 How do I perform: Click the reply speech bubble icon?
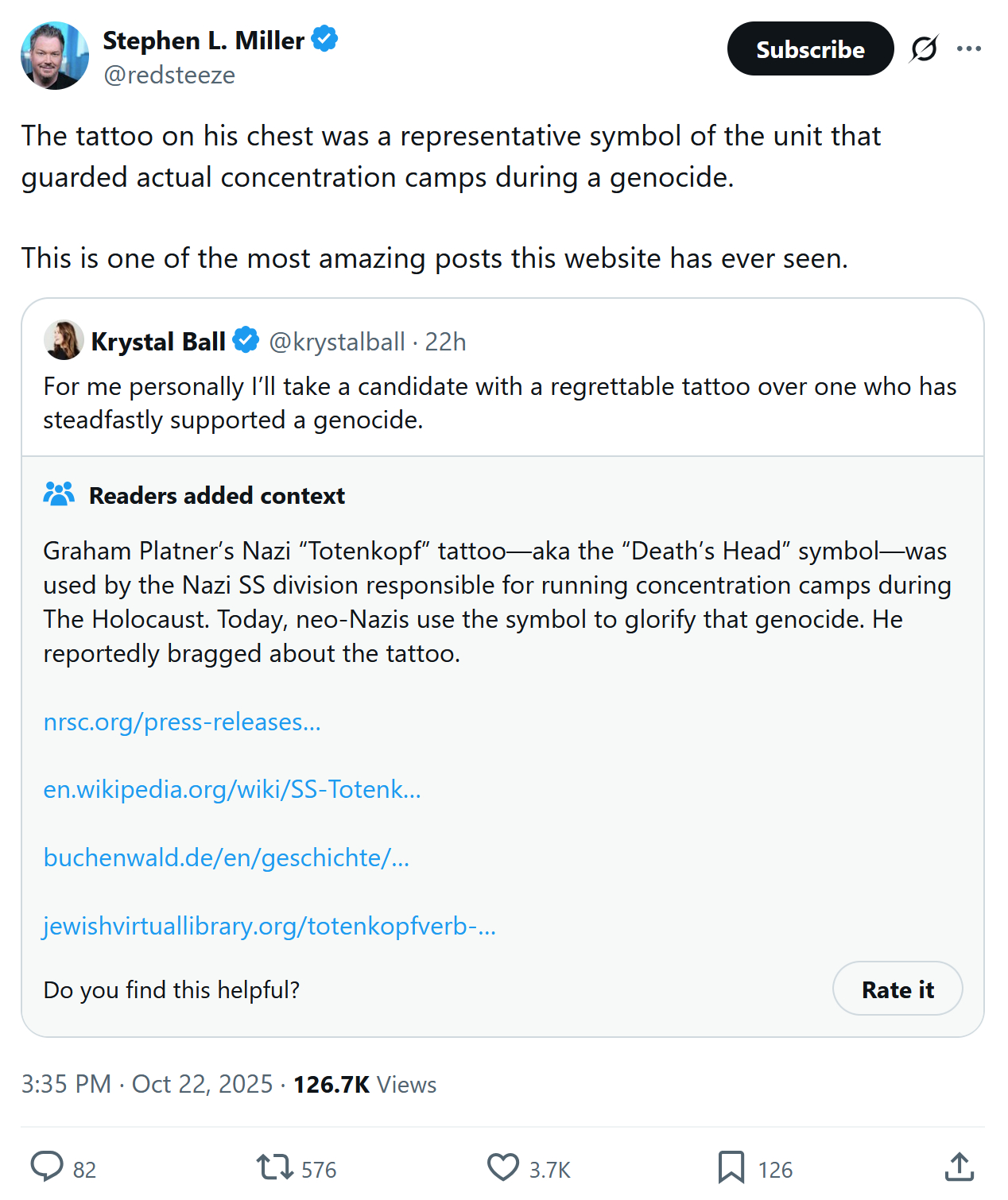(47, 1167)
